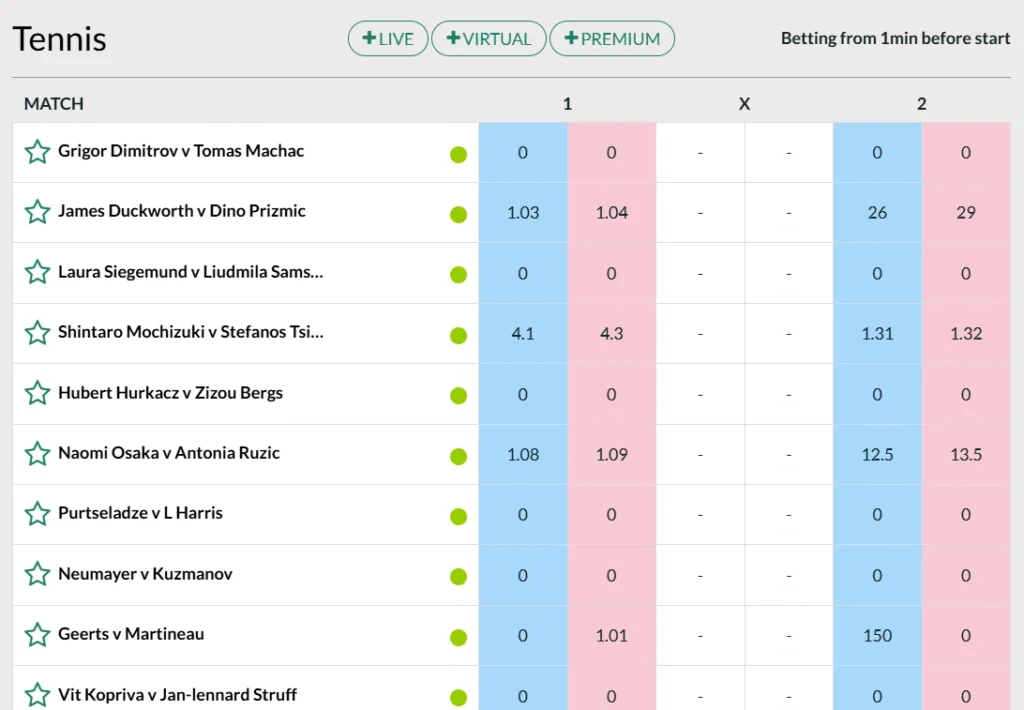Add Naomi Osaka v Antonia Ruzic to favorites

[37, 454]
